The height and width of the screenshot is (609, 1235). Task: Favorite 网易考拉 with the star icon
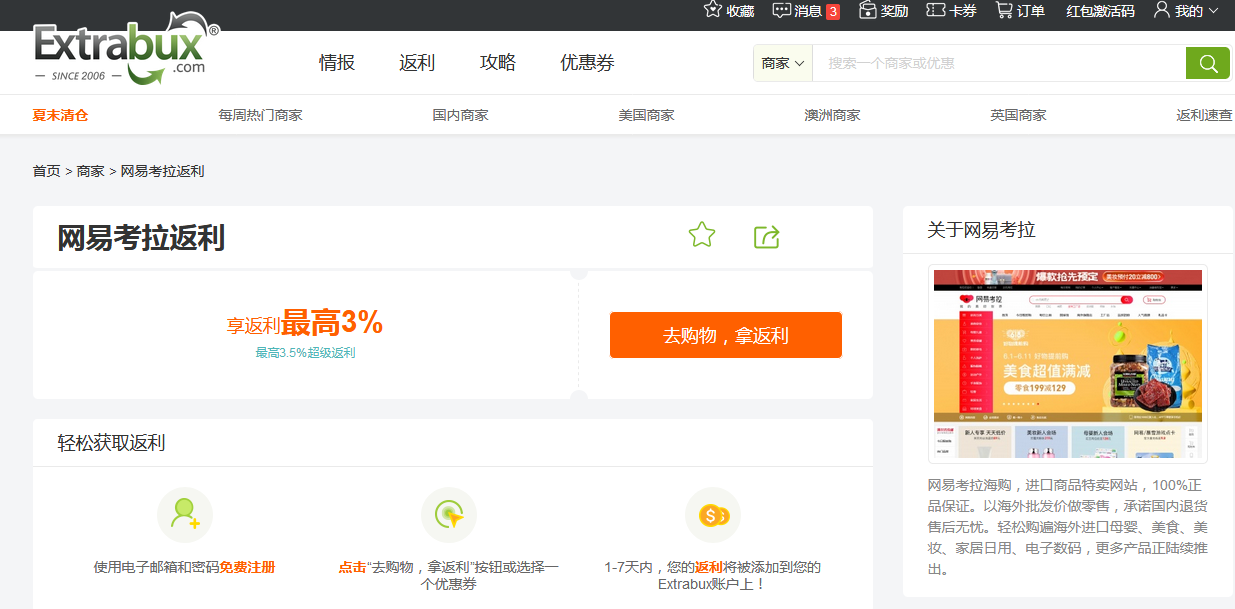702,236
